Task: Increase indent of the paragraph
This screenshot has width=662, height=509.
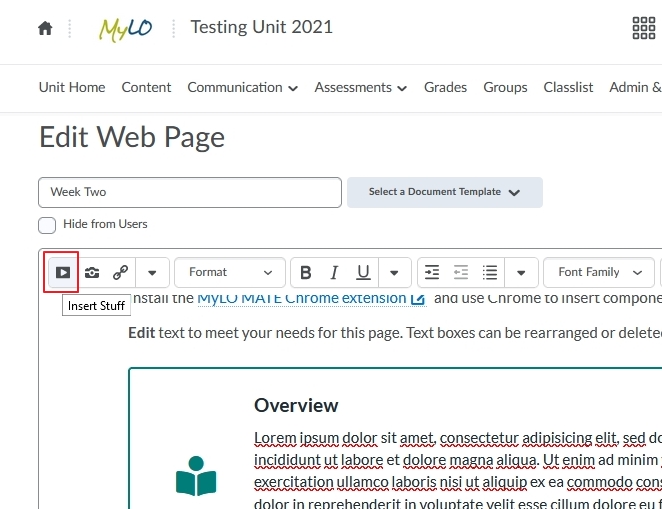Action: tap(432, 272)
